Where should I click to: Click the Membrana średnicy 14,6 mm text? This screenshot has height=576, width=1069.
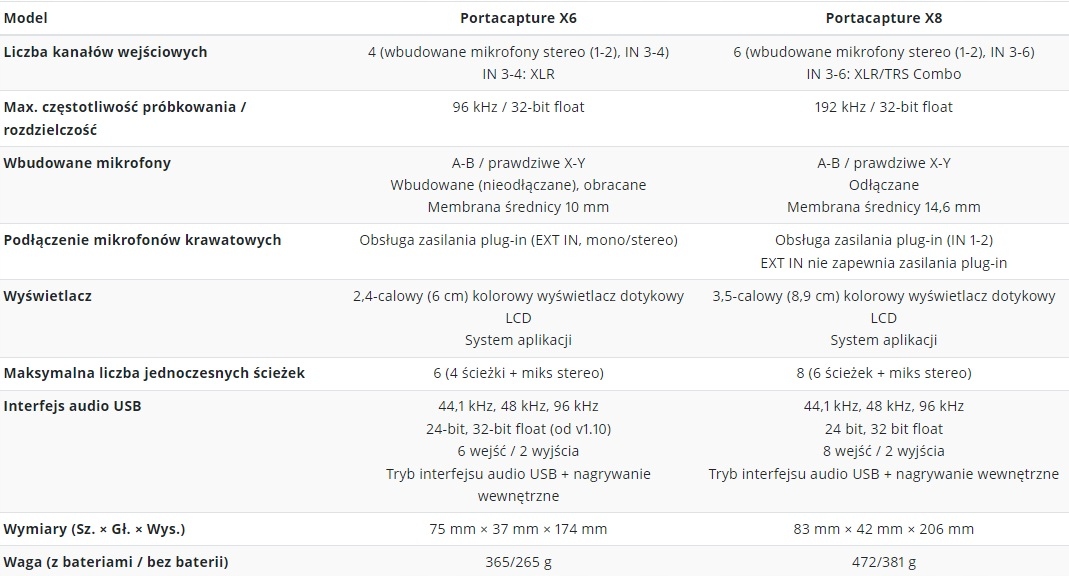pos(883,207)
